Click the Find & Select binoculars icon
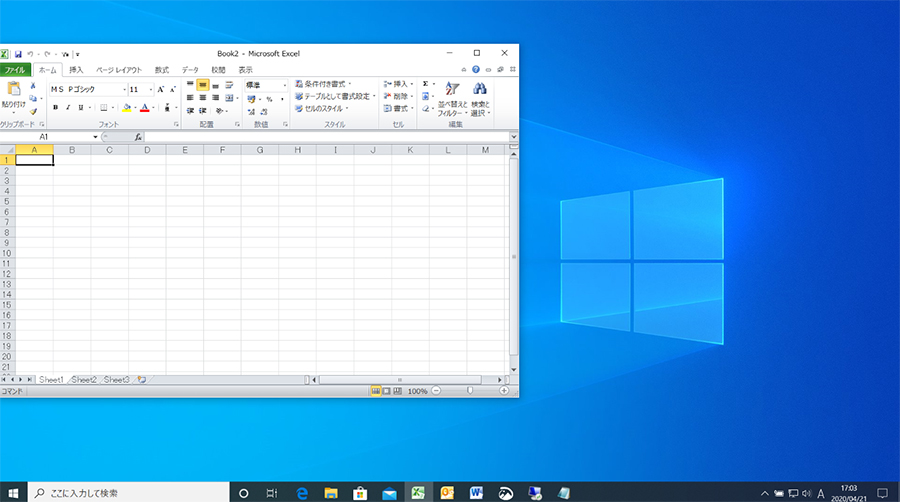 pyautogui.click(x=480, y=90)
